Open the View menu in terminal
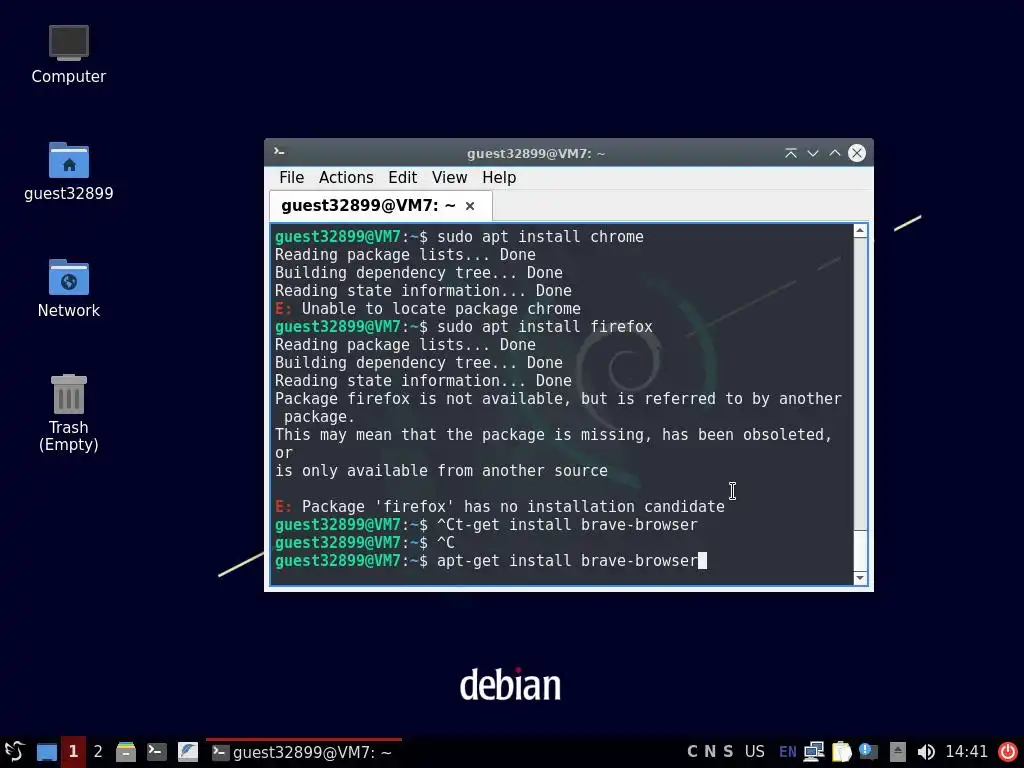Viewport: 1024px width, 768px height. point(449,178)
